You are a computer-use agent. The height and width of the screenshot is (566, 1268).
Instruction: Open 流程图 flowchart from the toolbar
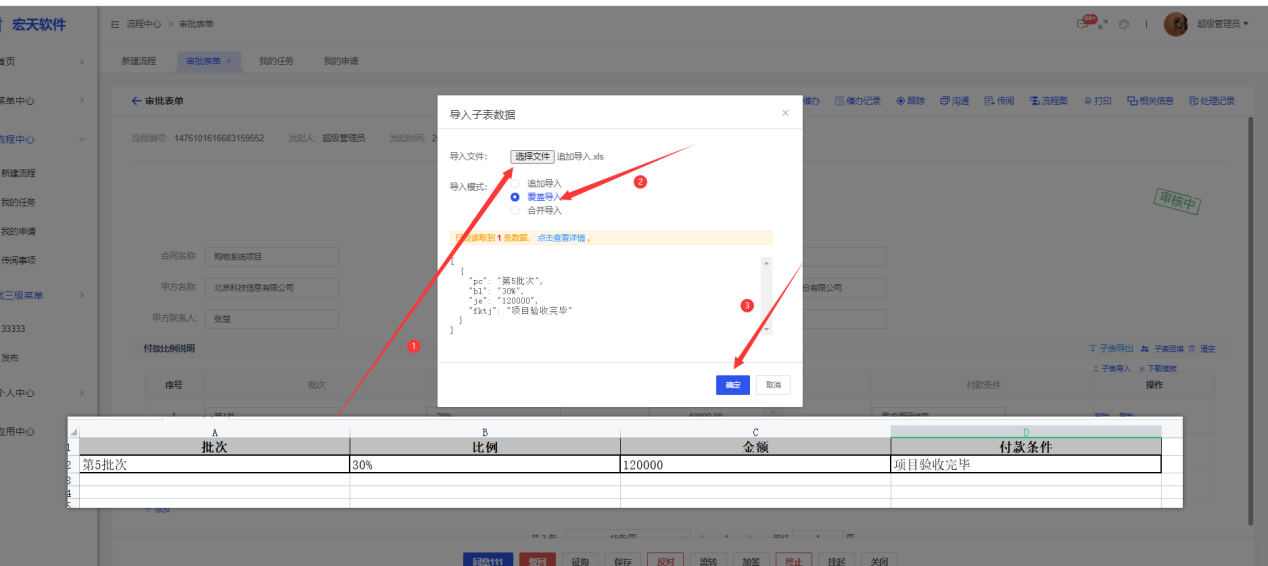tap(1049, 101)
